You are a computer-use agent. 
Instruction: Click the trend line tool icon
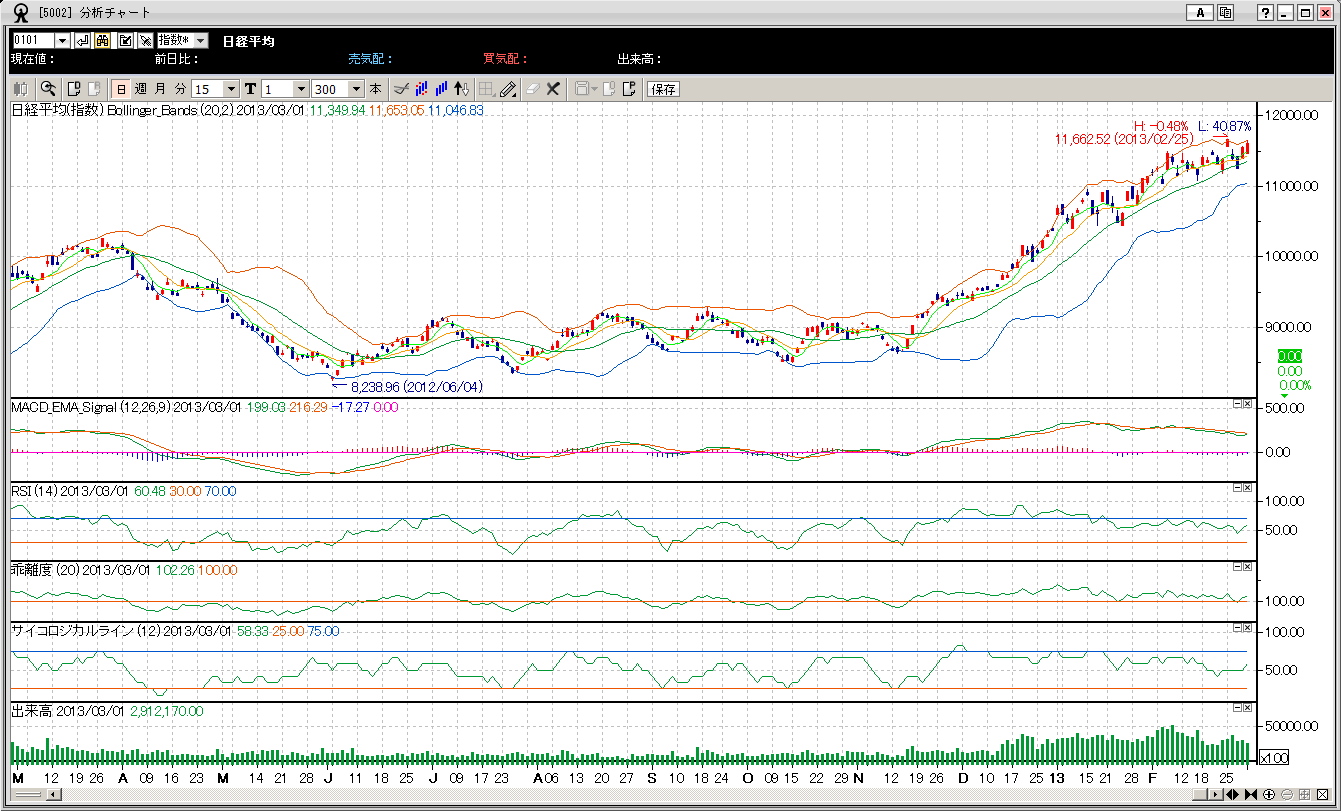(x=400, y=89)
